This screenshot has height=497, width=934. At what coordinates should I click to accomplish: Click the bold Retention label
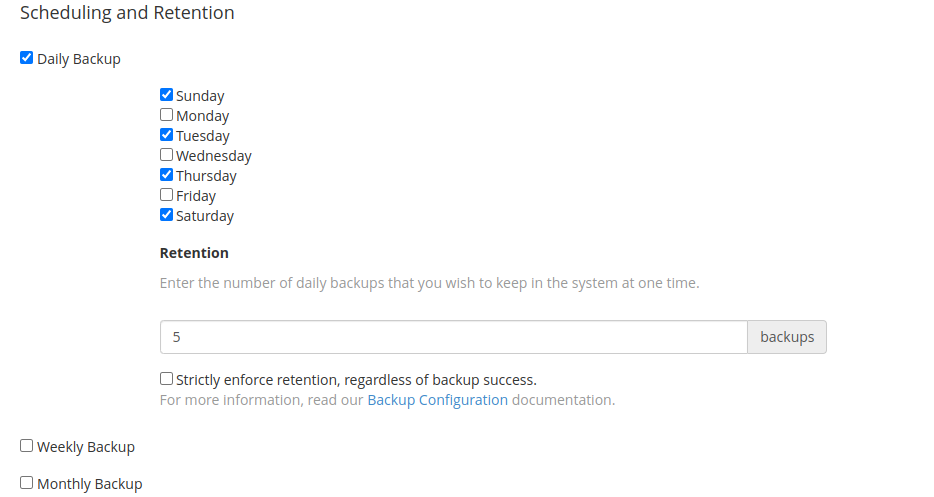click(194, 253)
